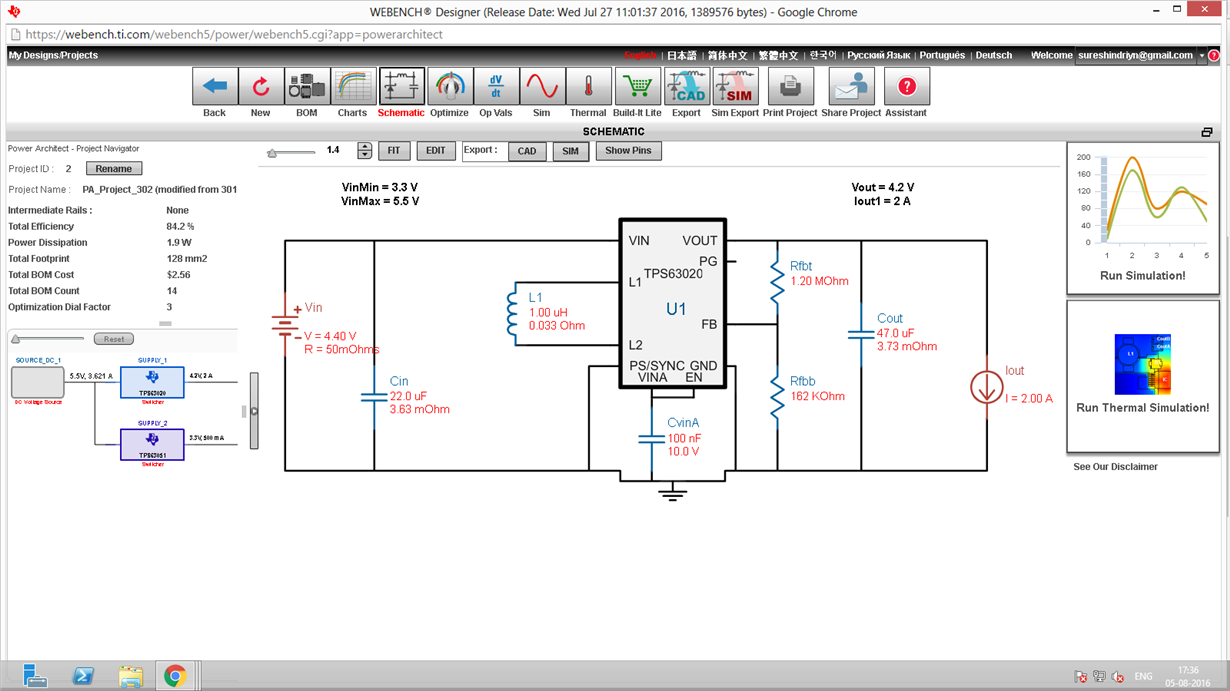The height and width of the screenshot is (691, 1230).
Task: Open the Optimize dial icon
Action: (x=450, y=86)
